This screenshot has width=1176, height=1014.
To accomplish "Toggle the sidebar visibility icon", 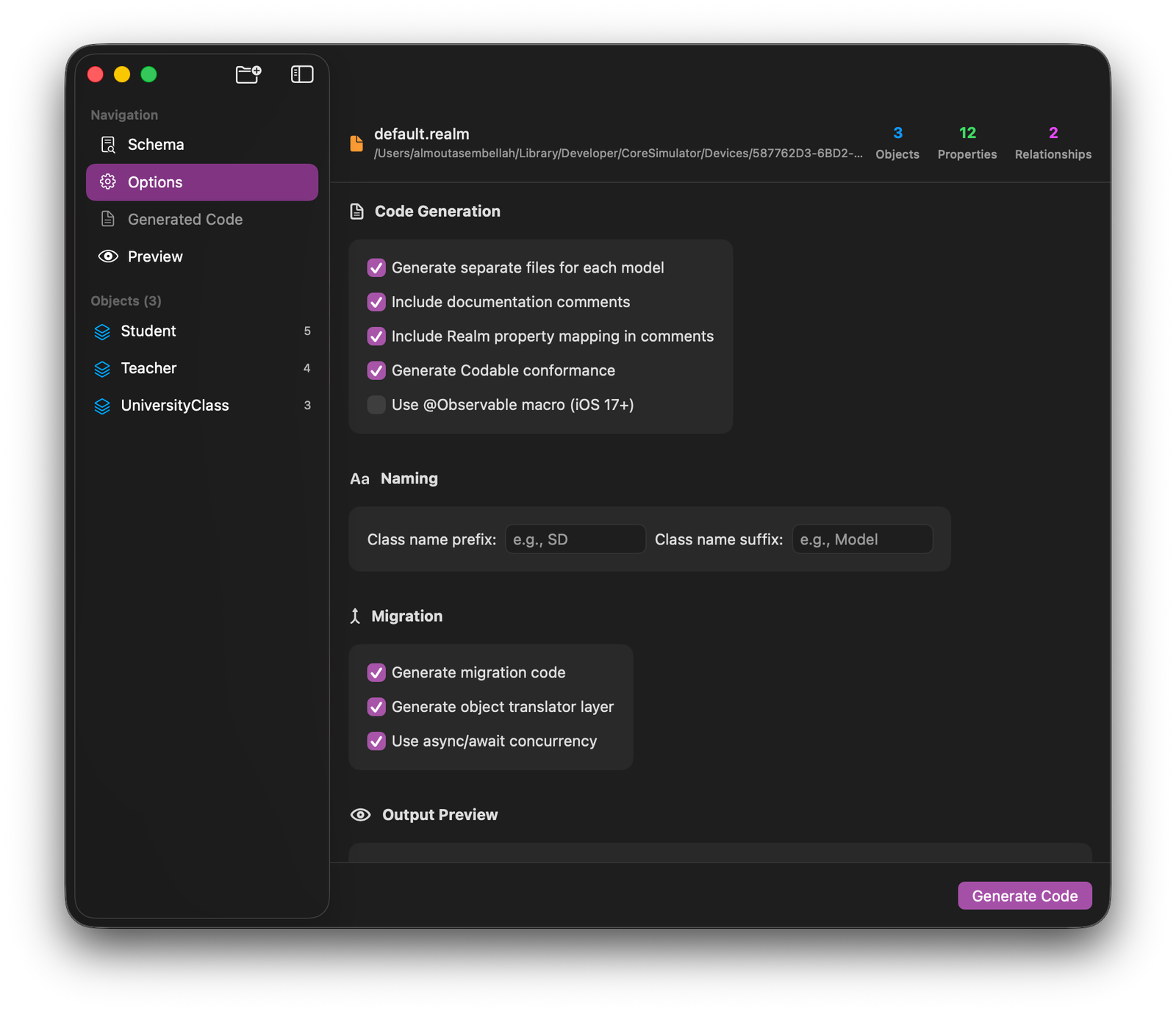I will 301,74.
